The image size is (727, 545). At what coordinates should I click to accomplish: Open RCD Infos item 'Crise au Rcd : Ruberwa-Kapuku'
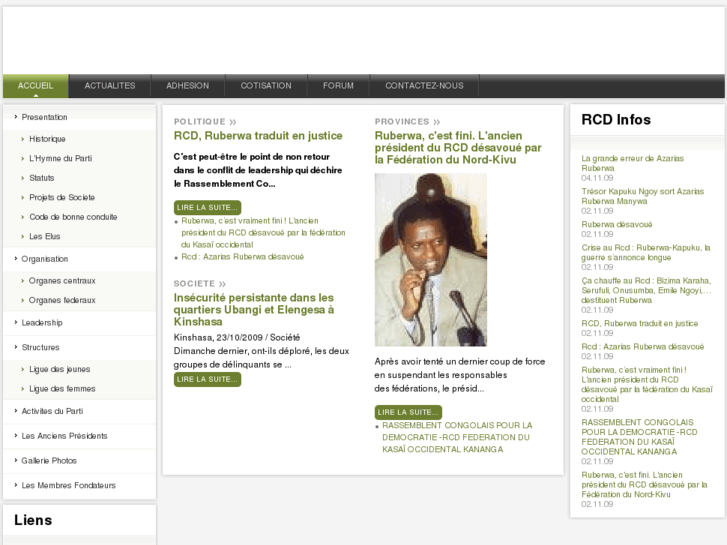[x=646, y=252]
